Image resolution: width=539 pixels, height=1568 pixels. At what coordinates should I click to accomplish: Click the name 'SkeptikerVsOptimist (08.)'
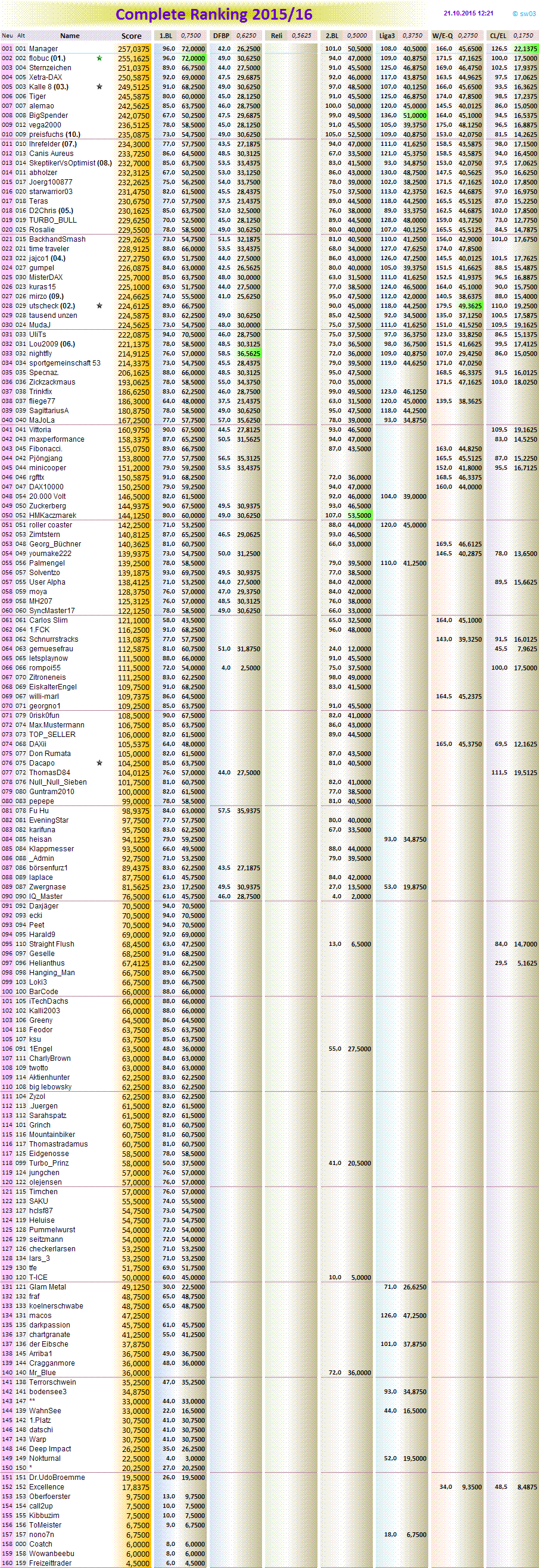[x=71, y=163]
